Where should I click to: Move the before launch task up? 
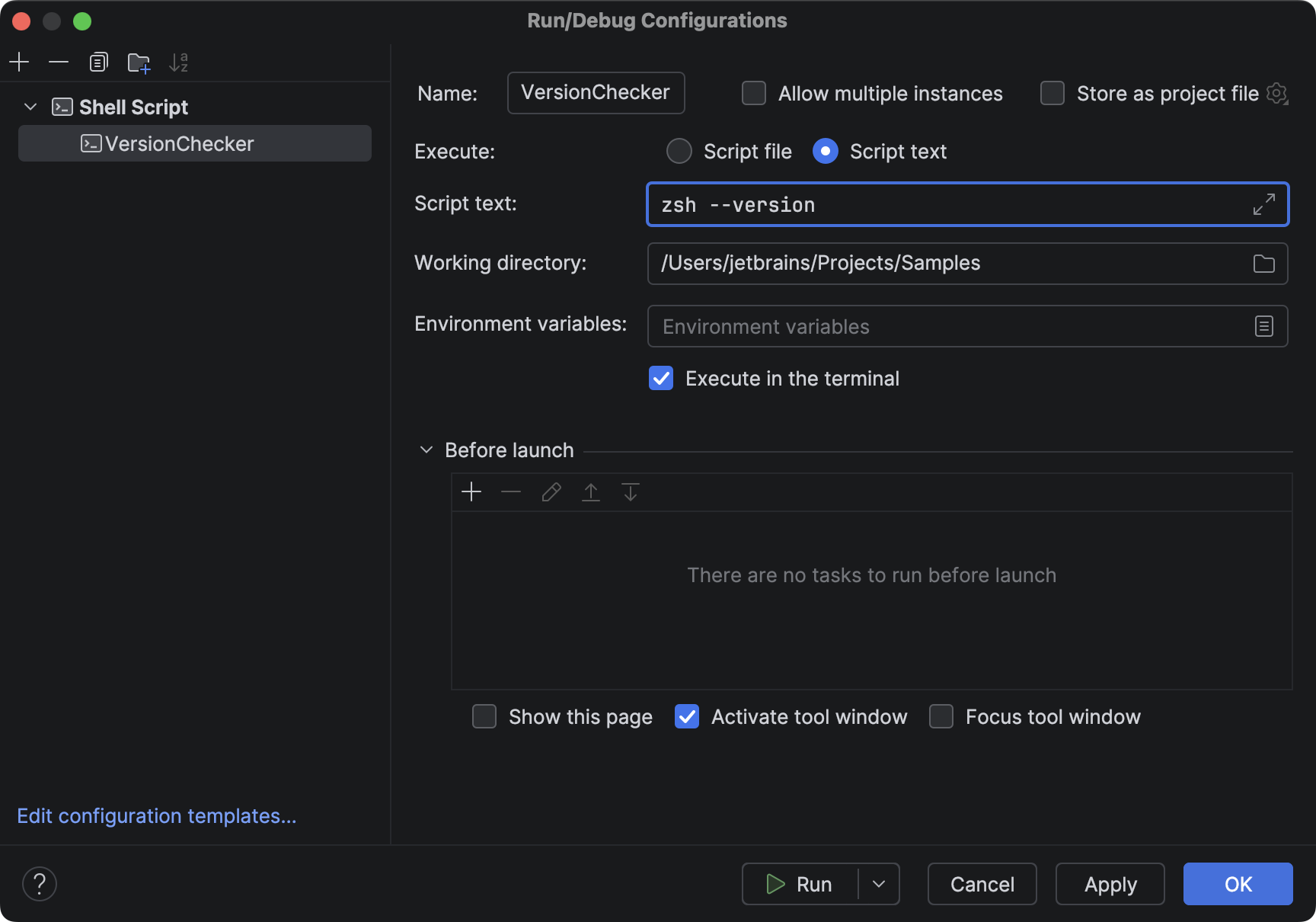591,492
